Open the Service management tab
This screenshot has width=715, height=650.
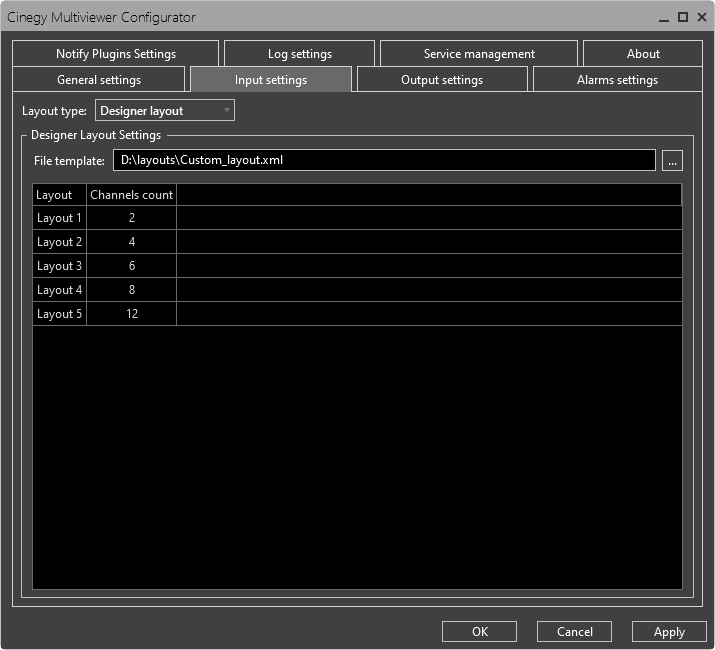coord(479,54)
